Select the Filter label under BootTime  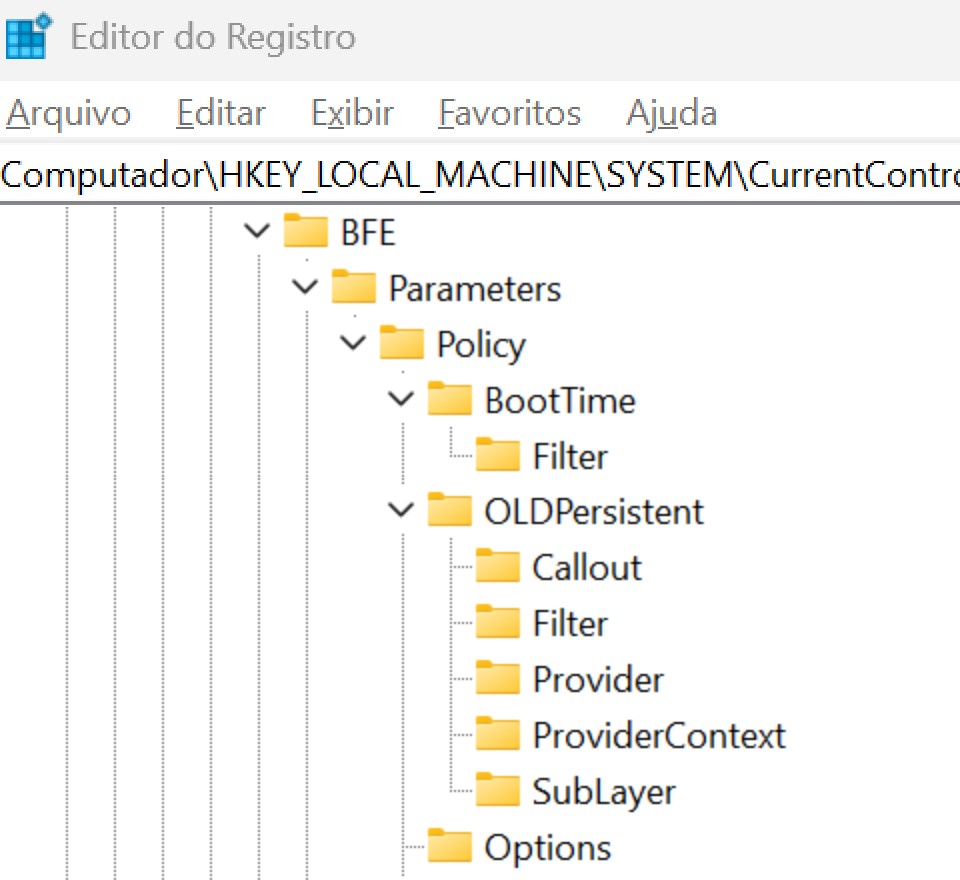[570, 456]
